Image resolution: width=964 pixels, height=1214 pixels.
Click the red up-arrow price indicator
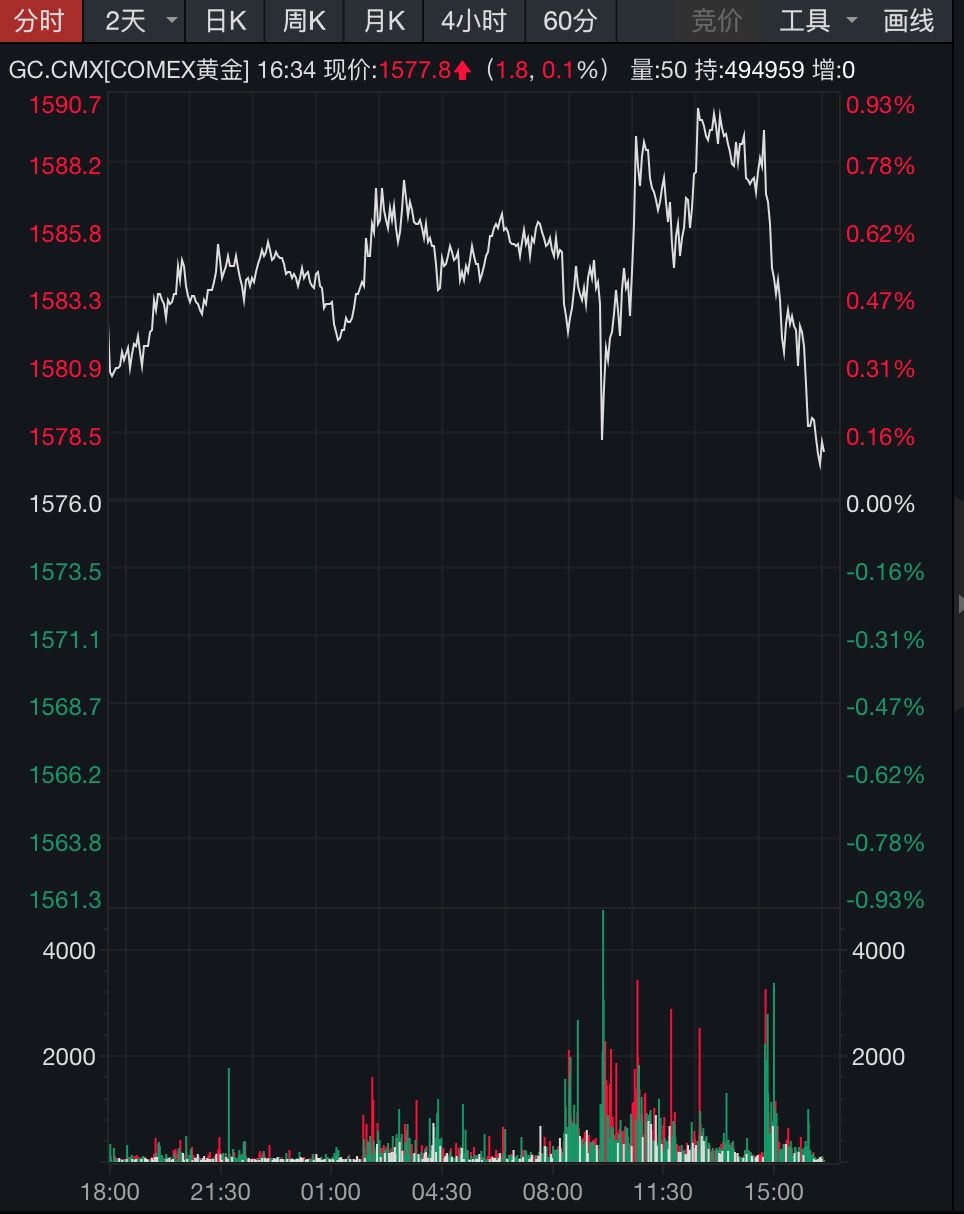coord(462,70)
